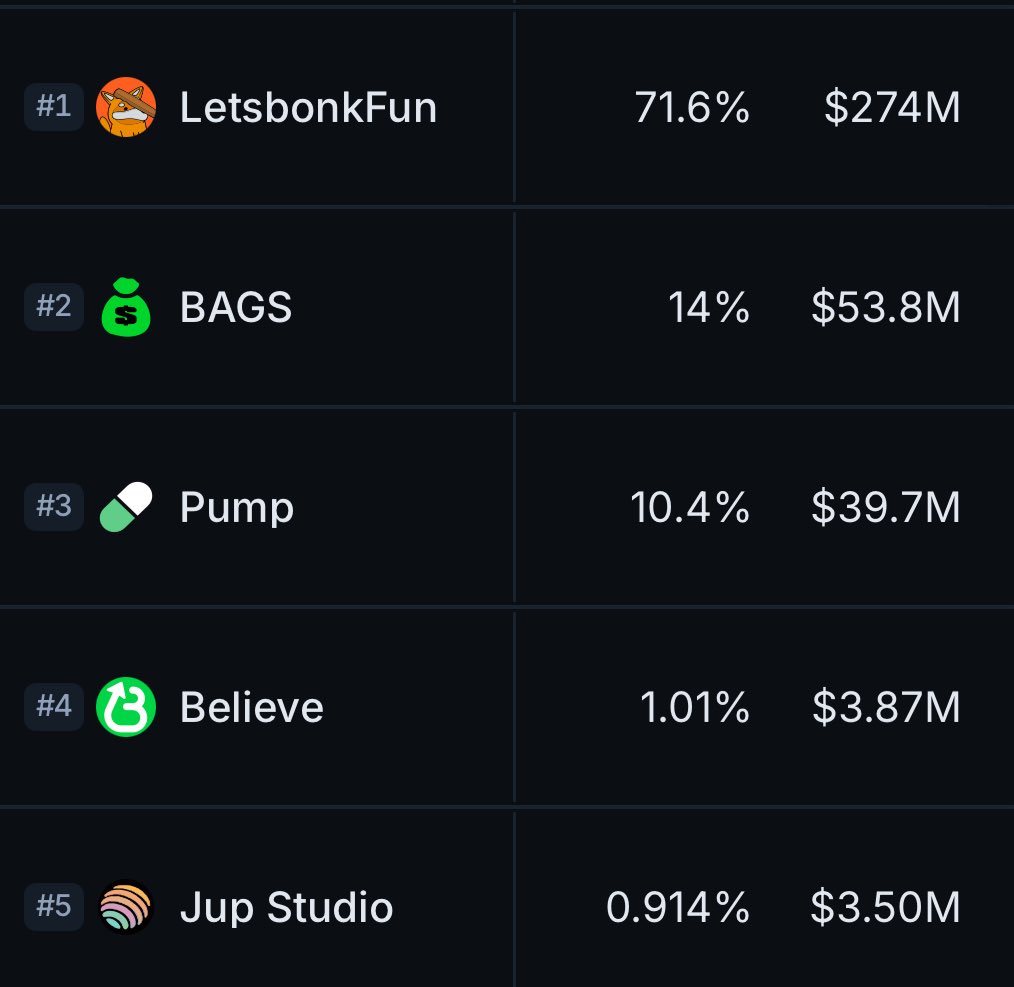Click the $3.50M volume for Jup Studio

point(885,907)
